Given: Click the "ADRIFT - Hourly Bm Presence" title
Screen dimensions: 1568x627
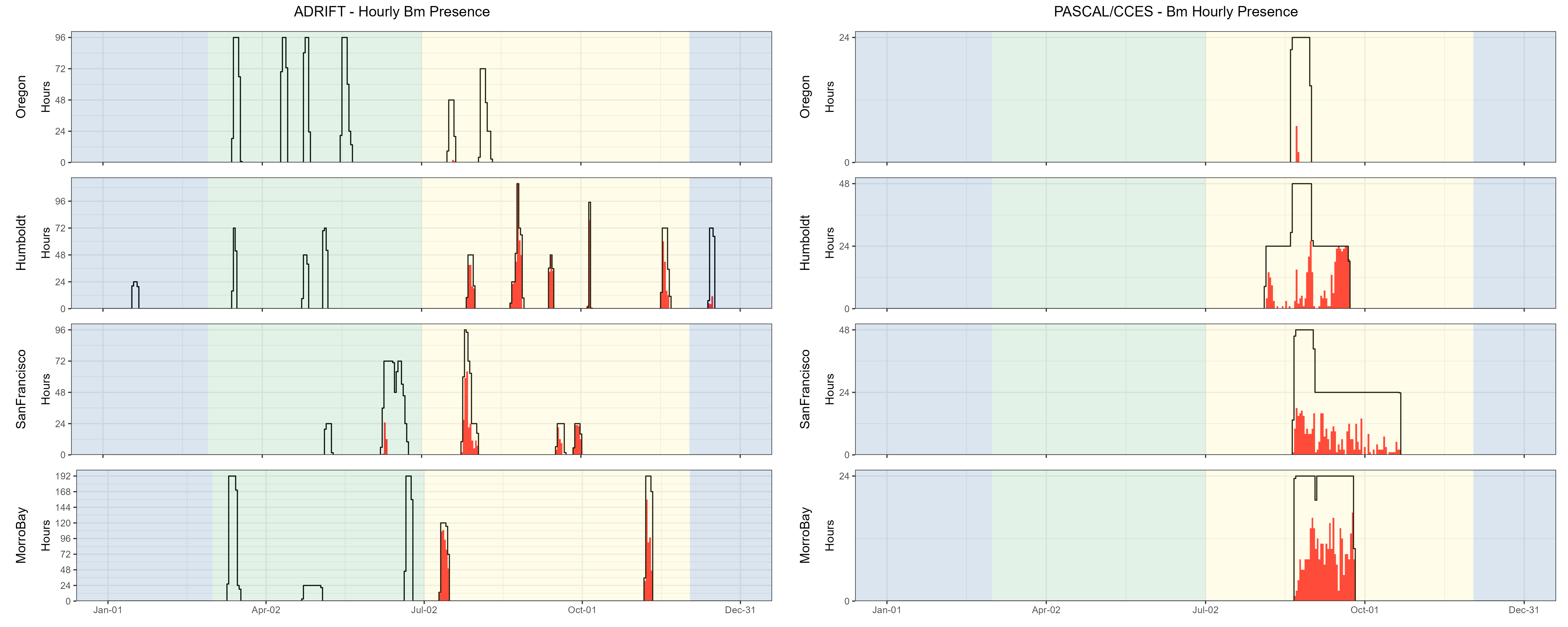Looking at the screenshot, I should coord(391,11).
